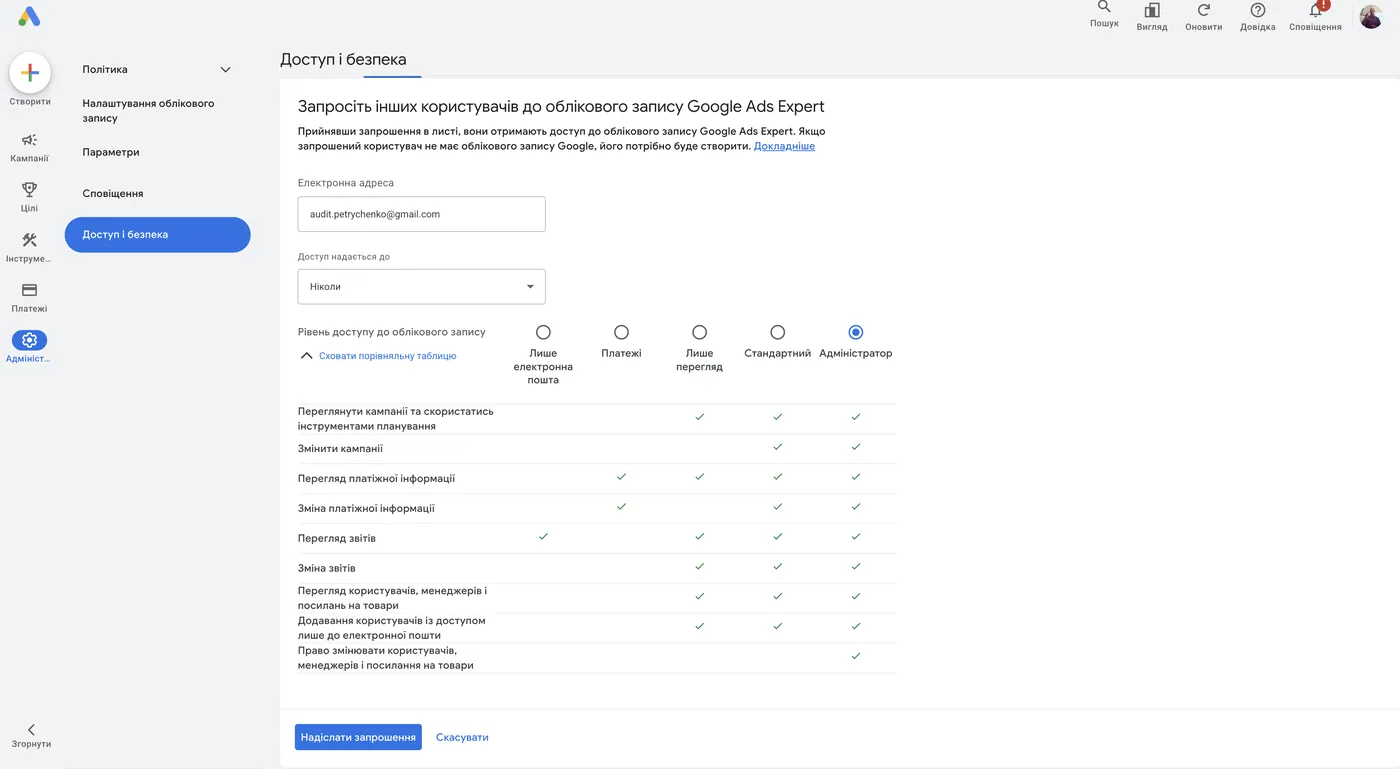Screen dimensions: 1400x769
Task: Click the Доступ і безпека page tab
Action: 343,59
